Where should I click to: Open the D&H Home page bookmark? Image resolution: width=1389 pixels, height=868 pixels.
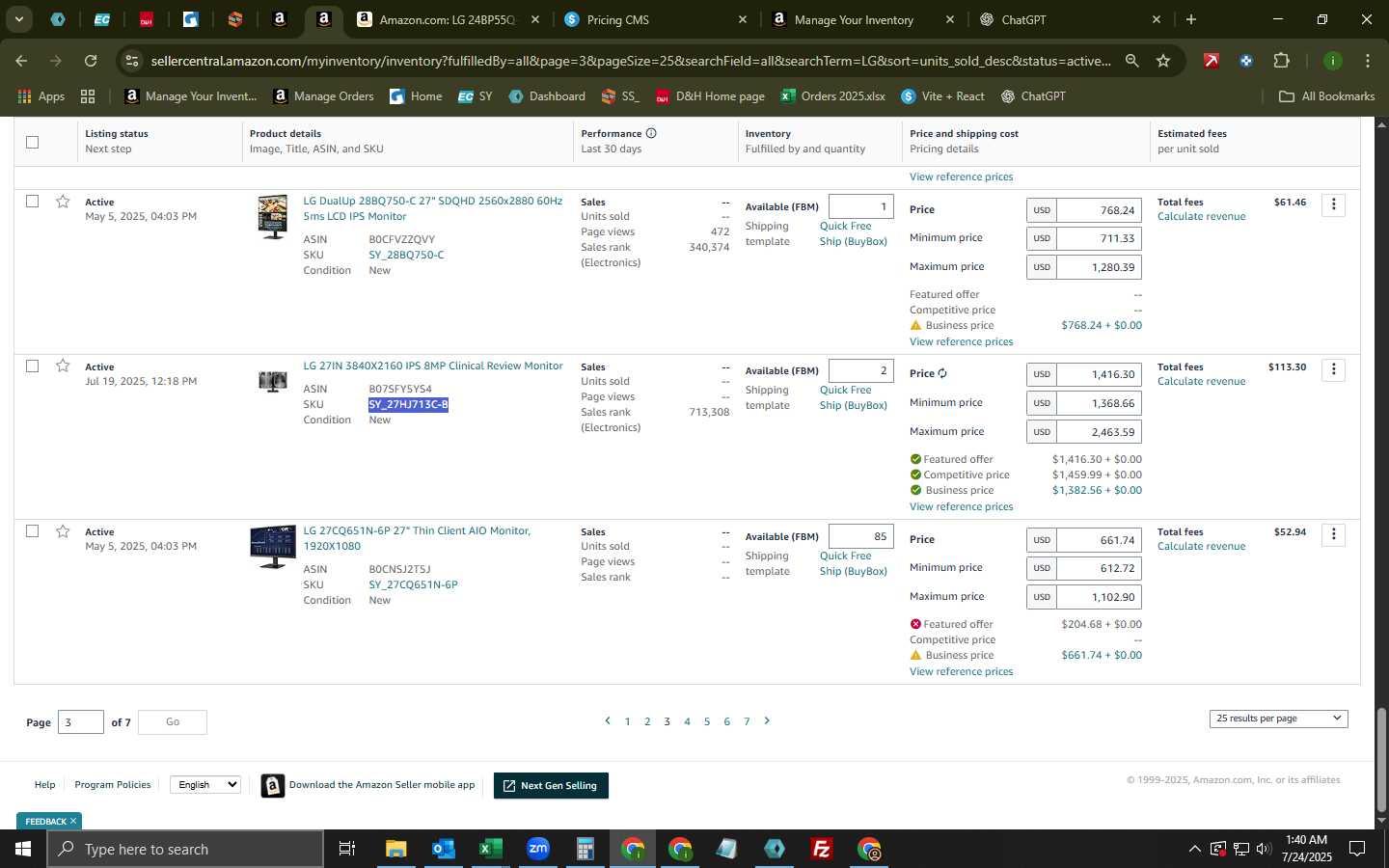click(x=710, y=96)
